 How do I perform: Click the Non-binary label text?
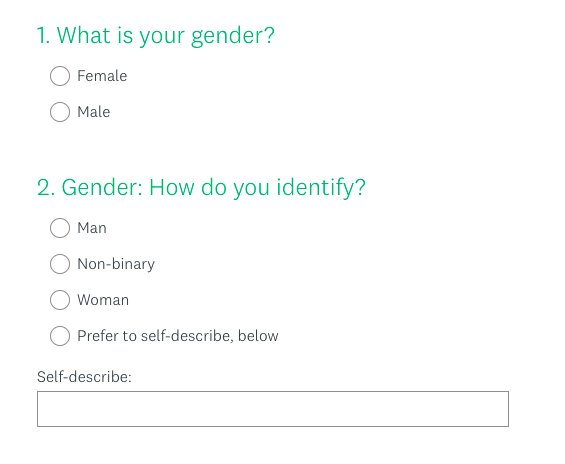116,264
